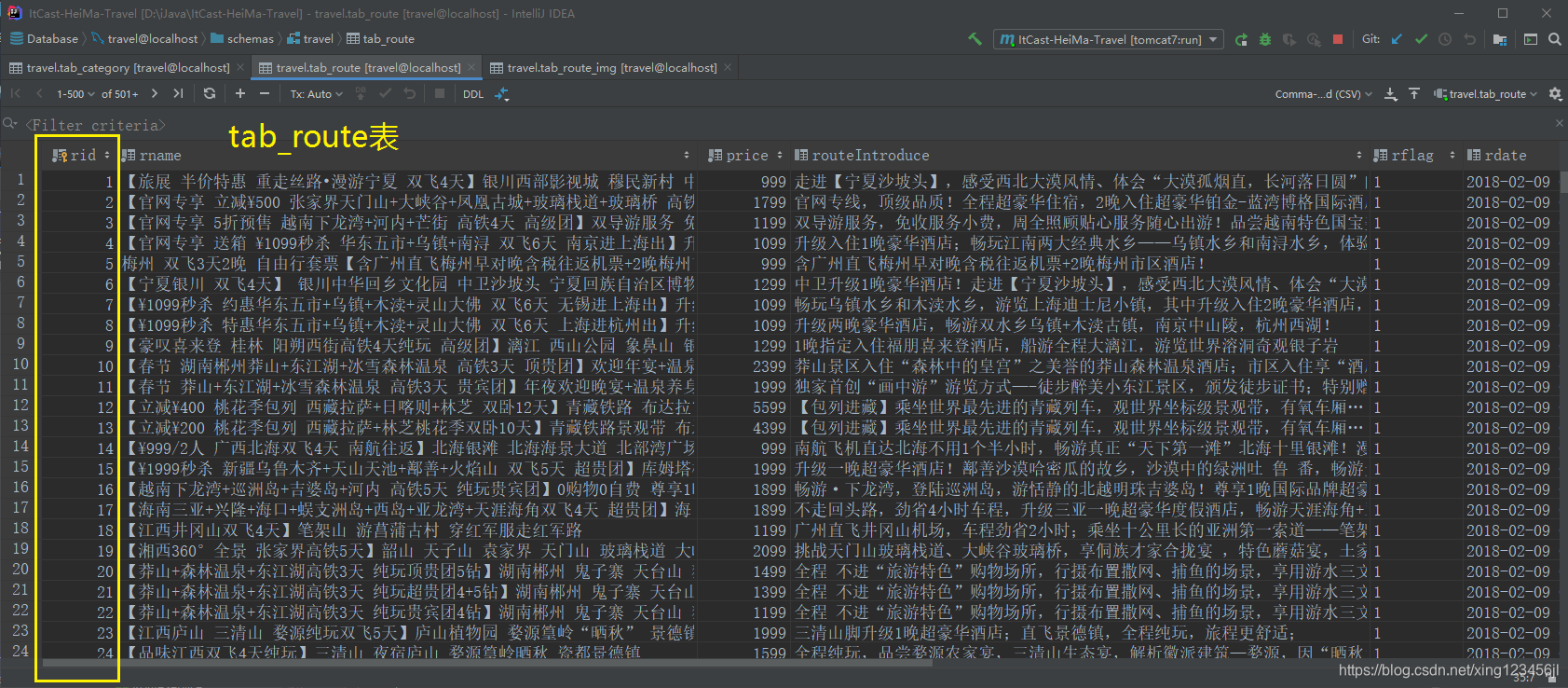Screen dimensions: 1568x688
Task: Show DDL of the table
Action: 473,93
